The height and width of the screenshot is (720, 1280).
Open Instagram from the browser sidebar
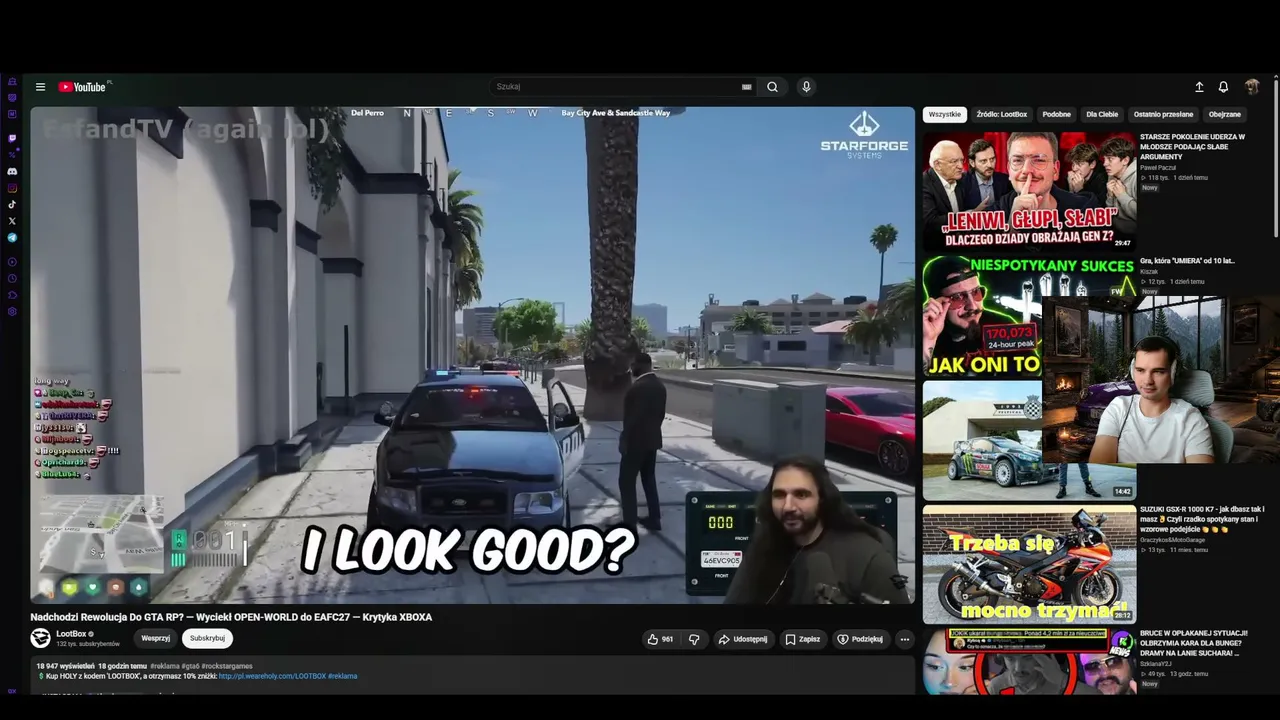coord(12,188)
